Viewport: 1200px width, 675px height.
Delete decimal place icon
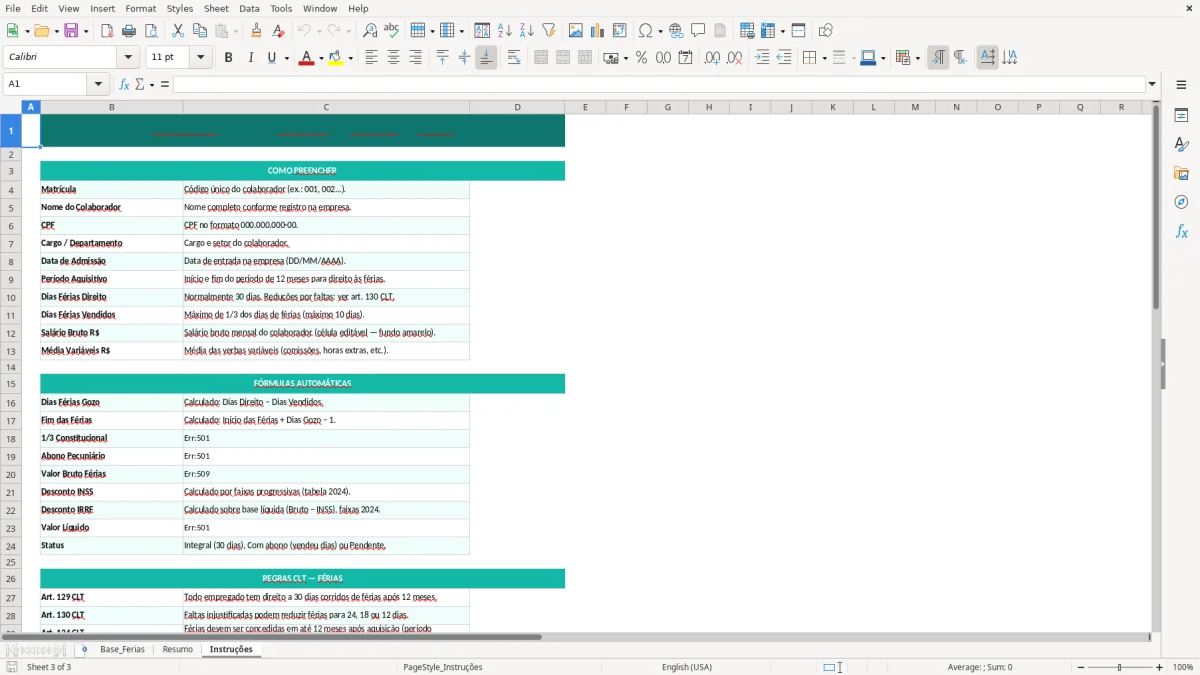tap(734, 58)
